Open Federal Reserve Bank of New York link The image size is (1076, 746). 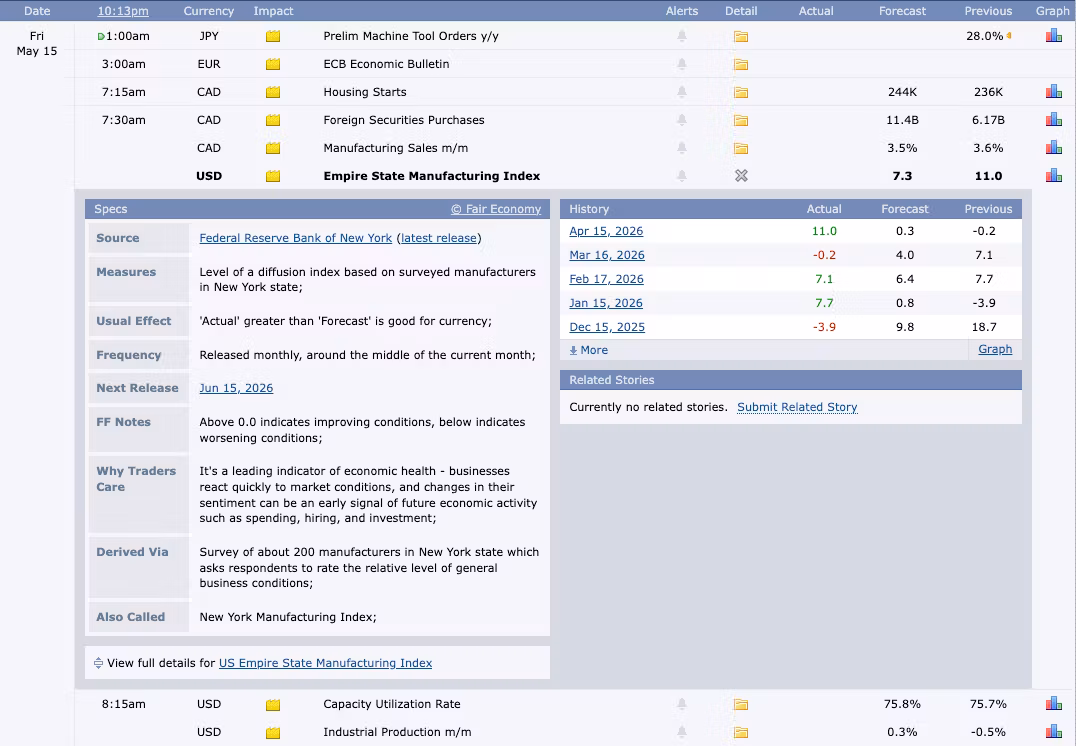tap(296, 238)
